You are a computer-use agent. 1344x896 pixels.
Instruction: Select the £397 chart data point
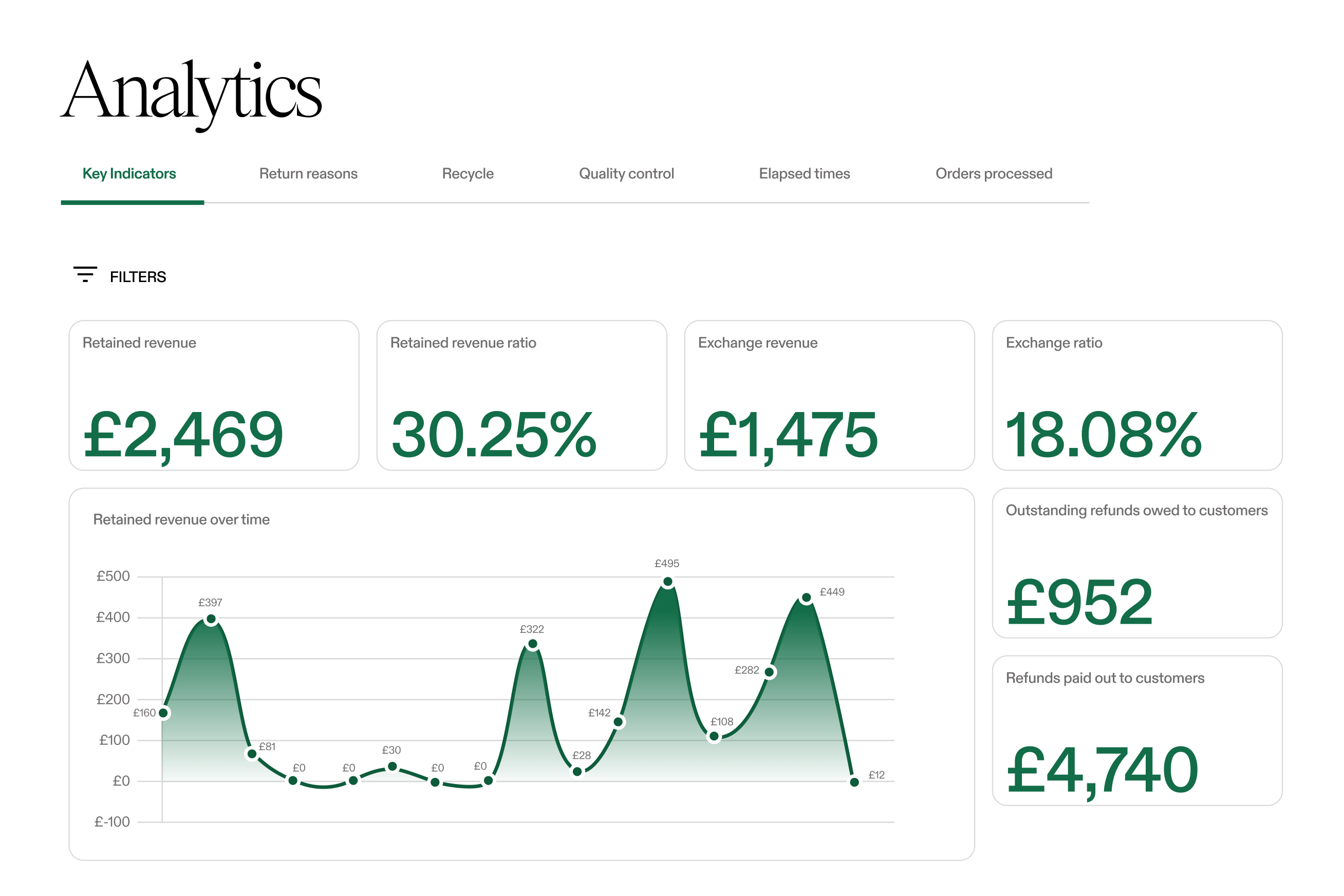(x=211, y=620)
